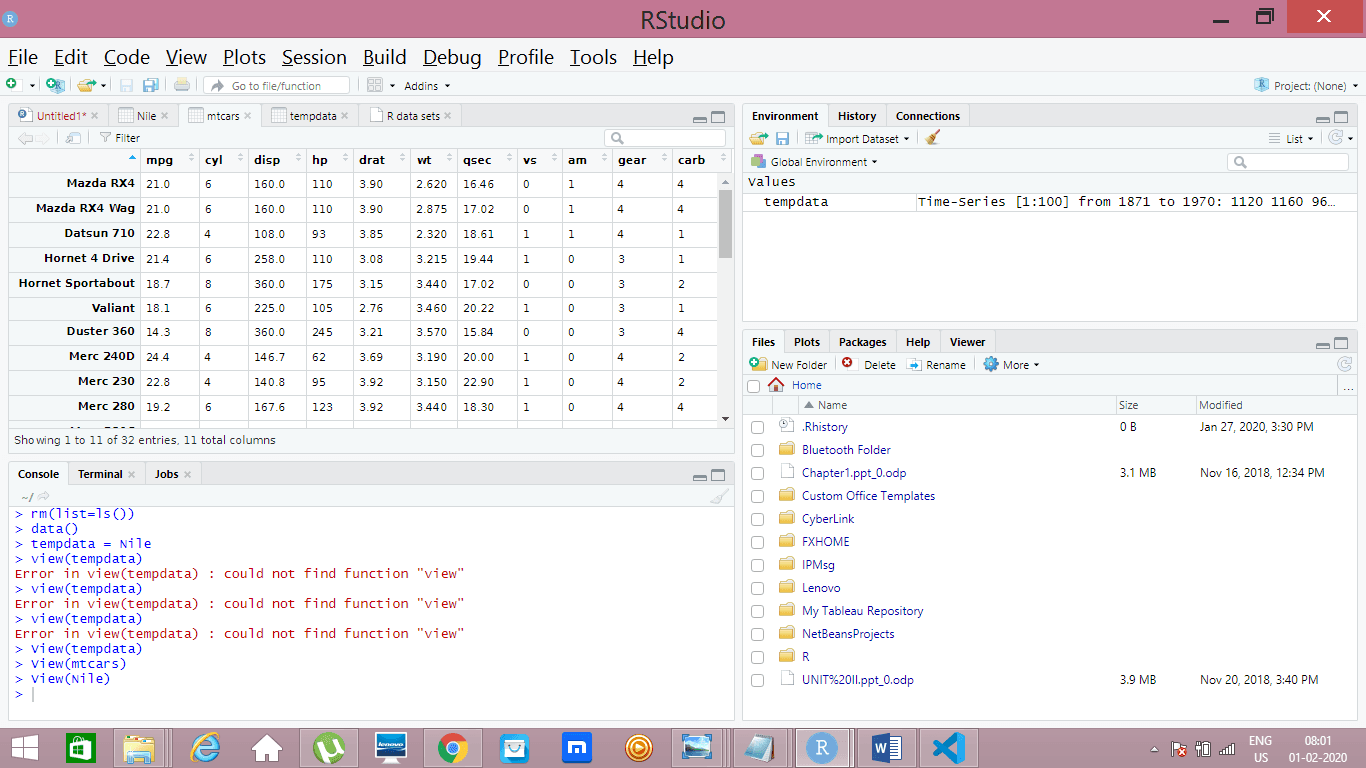The width and height of the screenshot is (1366, 768).
Task: Tick the Bluetooth Folder checkbox
Action: click(757, 451)
